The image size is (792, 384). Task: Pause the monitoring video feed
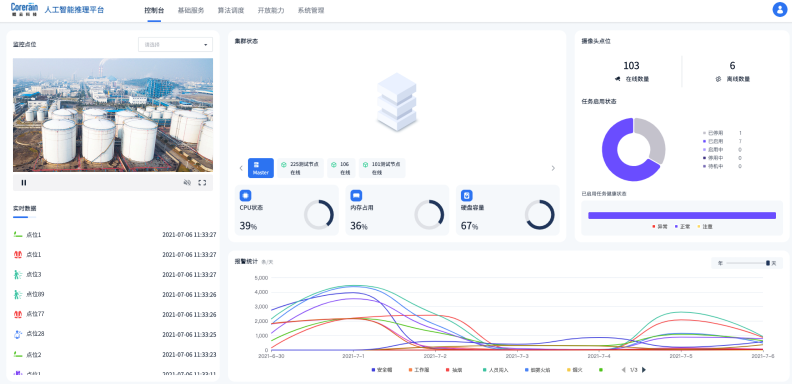coord(24,183)
